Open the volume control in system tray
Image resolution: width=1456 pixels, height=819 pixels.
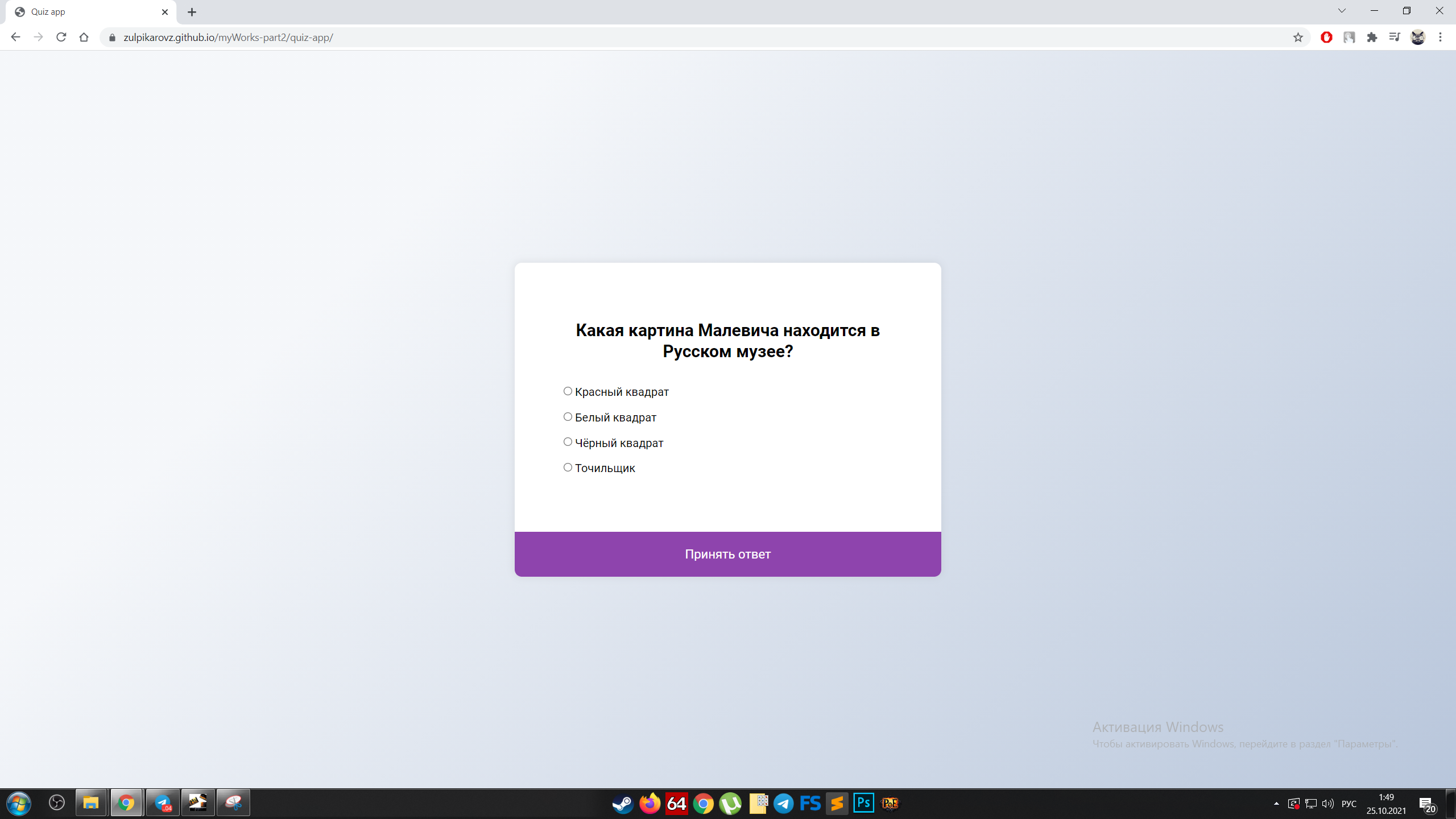point(1327,803)
